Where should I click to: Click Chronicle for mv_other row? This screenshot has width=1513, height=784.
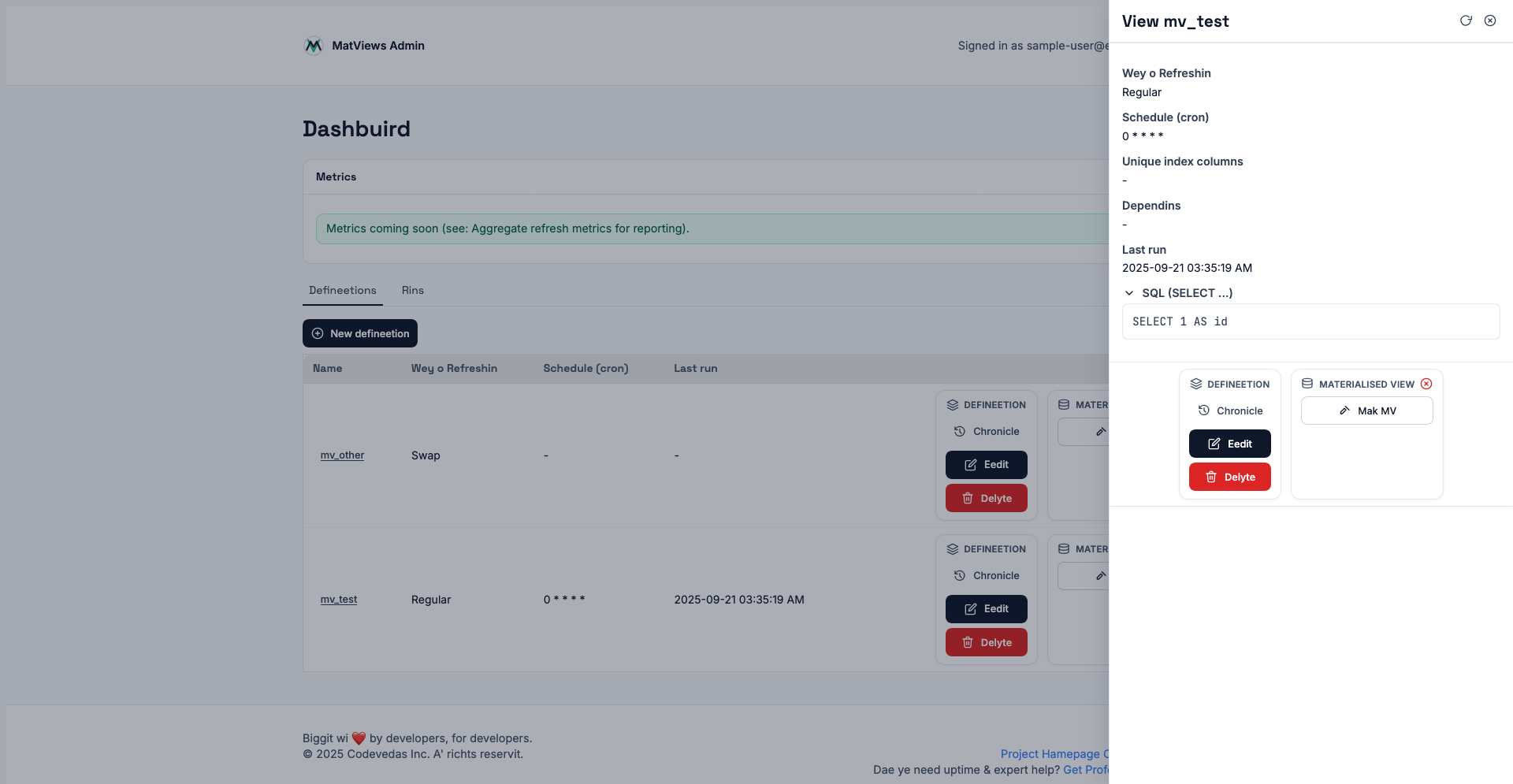(987, 431)
